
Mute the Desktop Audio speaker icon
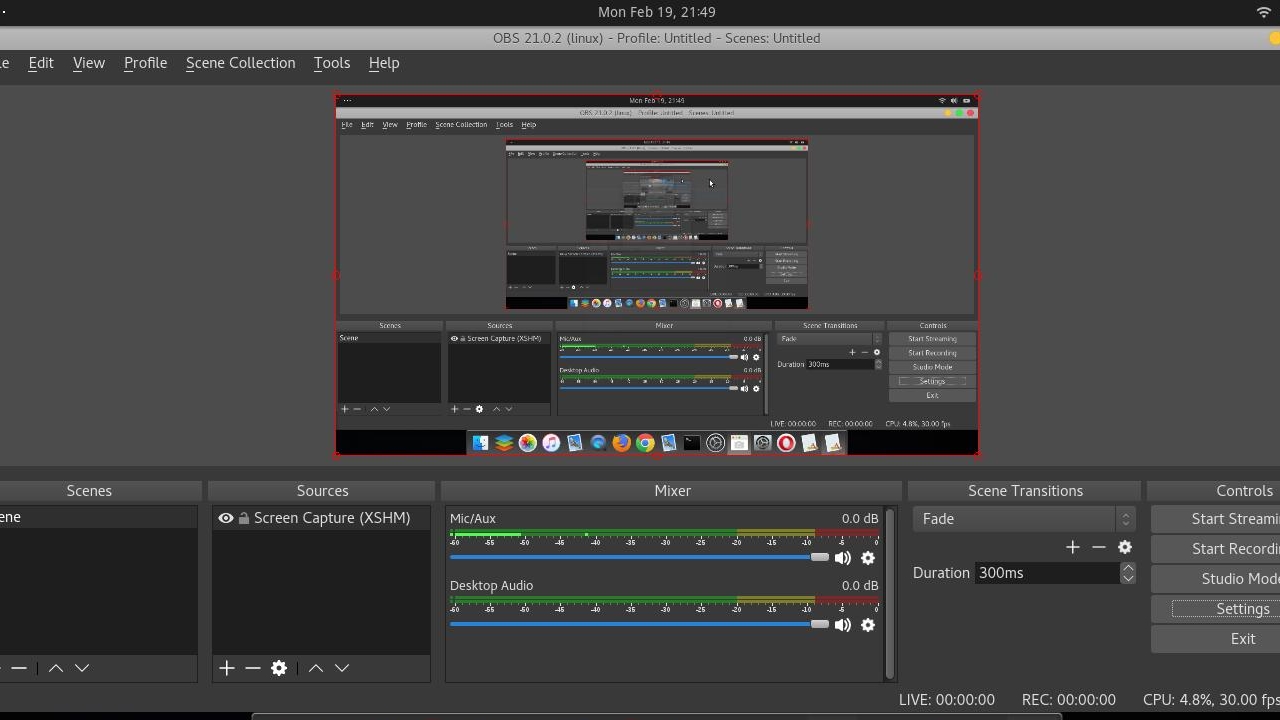click(x=843, y=625)
